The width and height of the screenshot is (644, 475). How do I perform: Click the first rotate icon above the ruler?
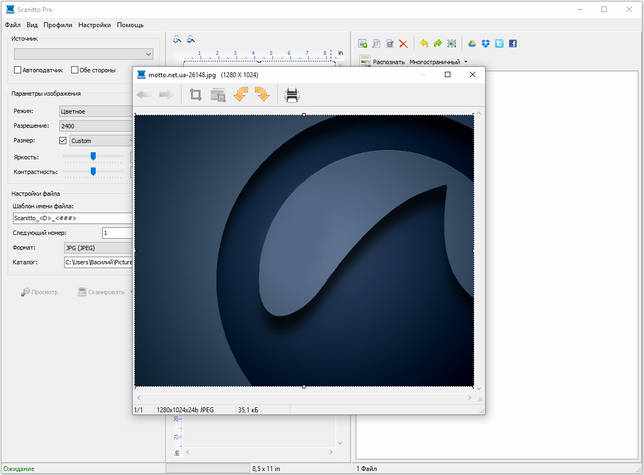(x=177, y=40)
